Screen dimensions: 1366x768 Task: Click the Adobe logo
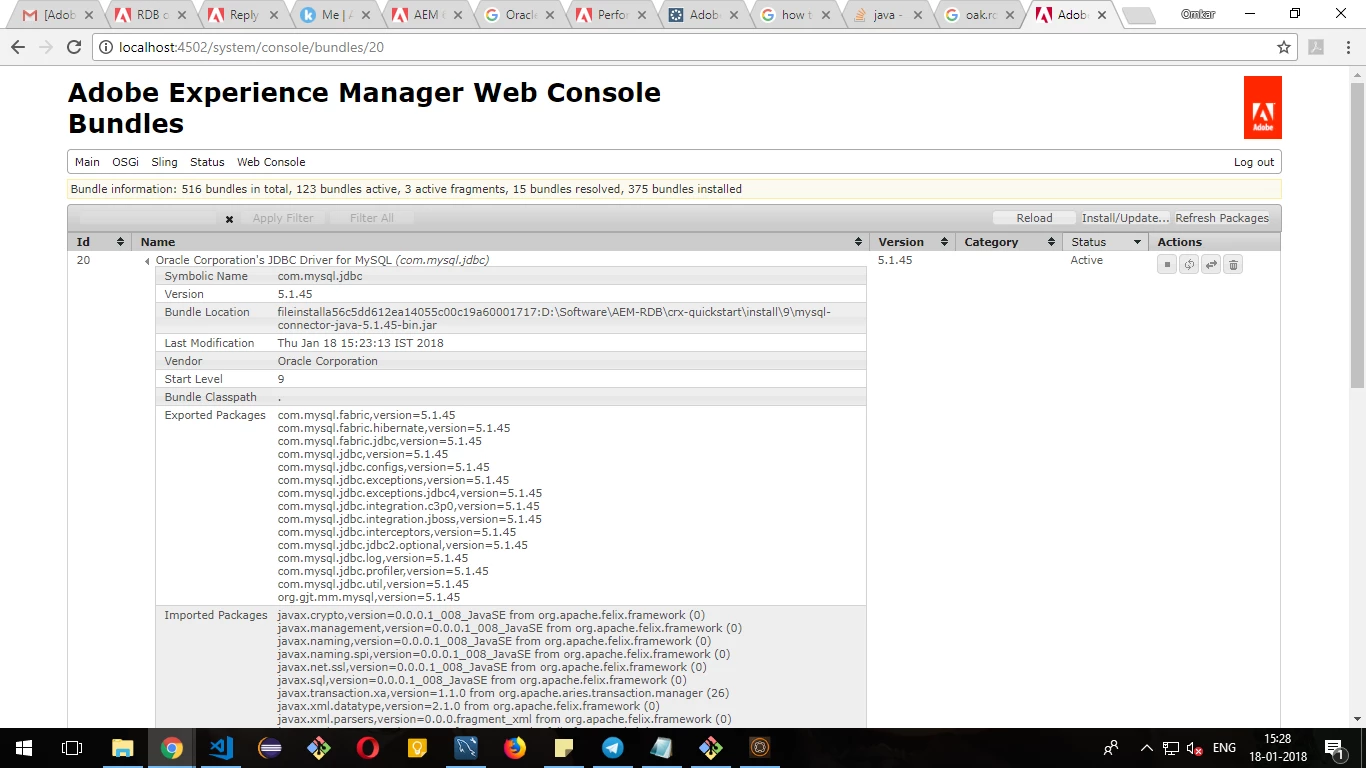[1262, 108]
